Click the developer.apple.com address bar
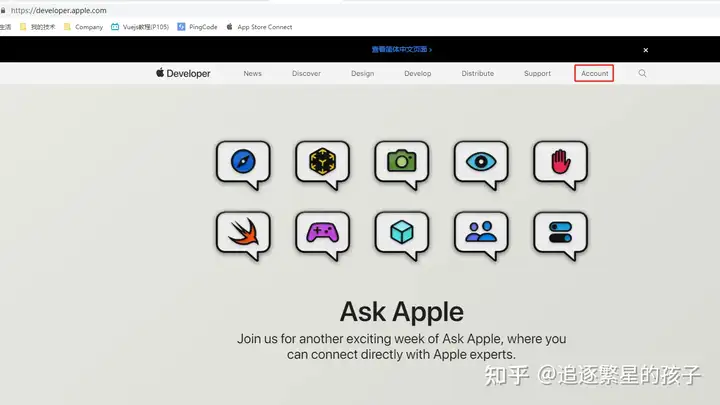The width and height of the screenshot is (720, 405). 59,10
